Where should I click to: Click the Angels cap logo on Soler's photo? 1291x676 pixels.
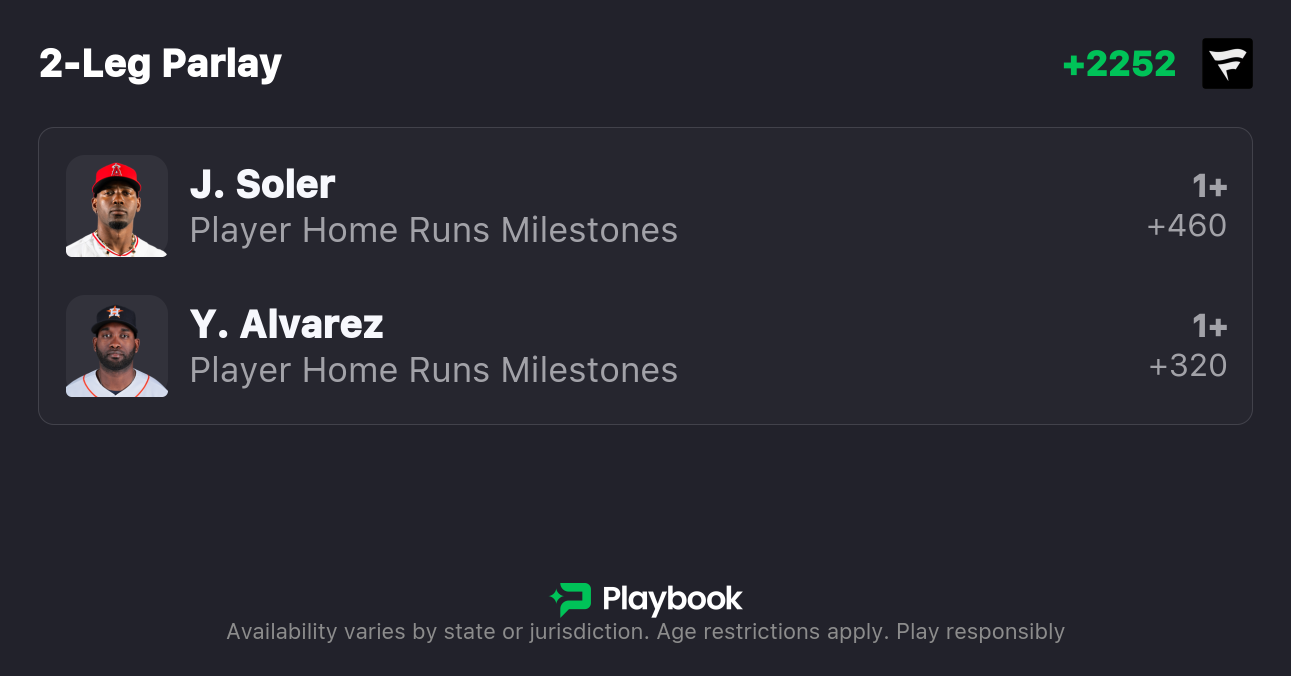tap(116, 170)
